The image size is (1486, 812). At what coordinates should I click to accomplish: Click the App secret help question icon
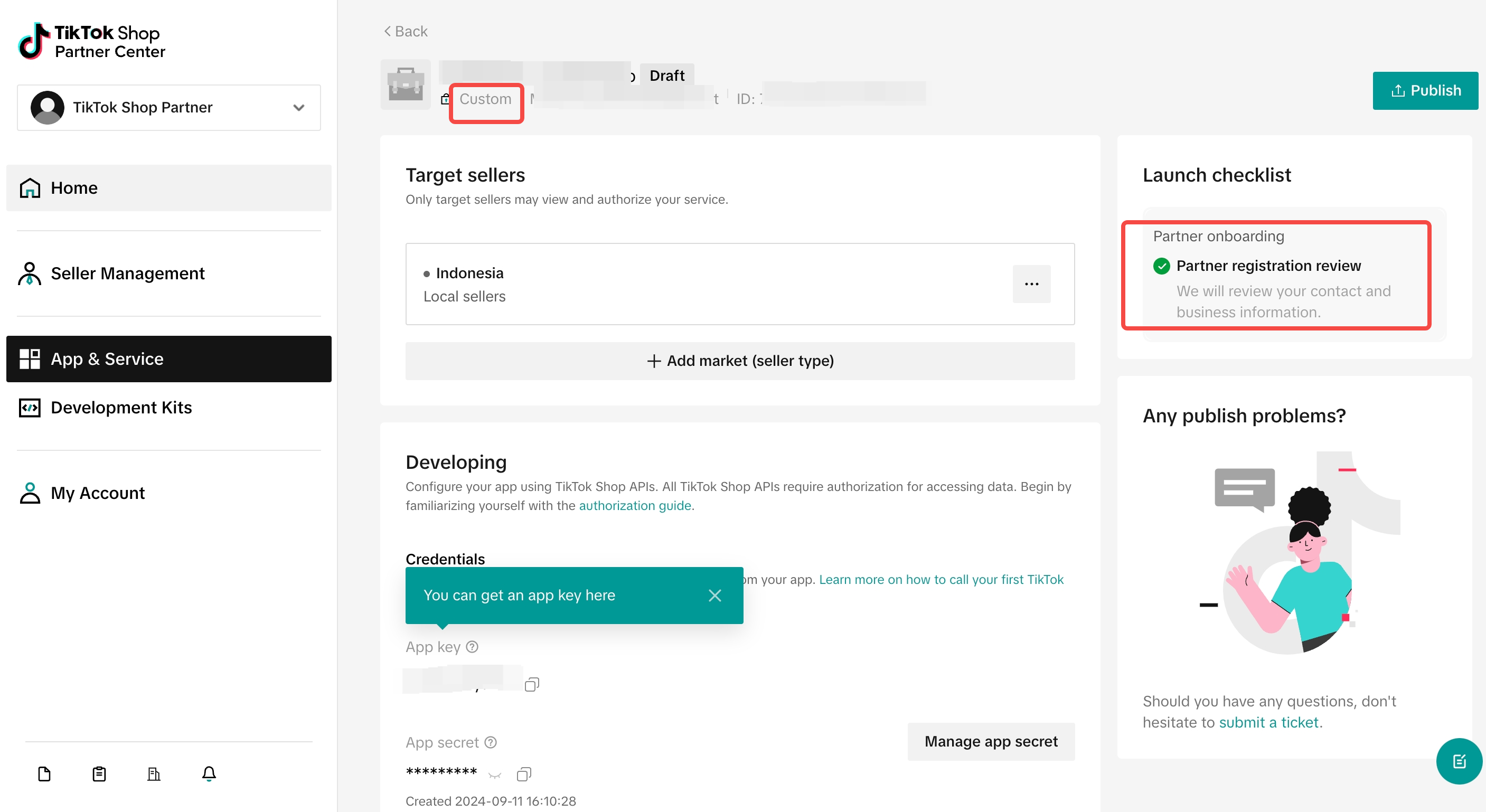(x=491, y=742)
